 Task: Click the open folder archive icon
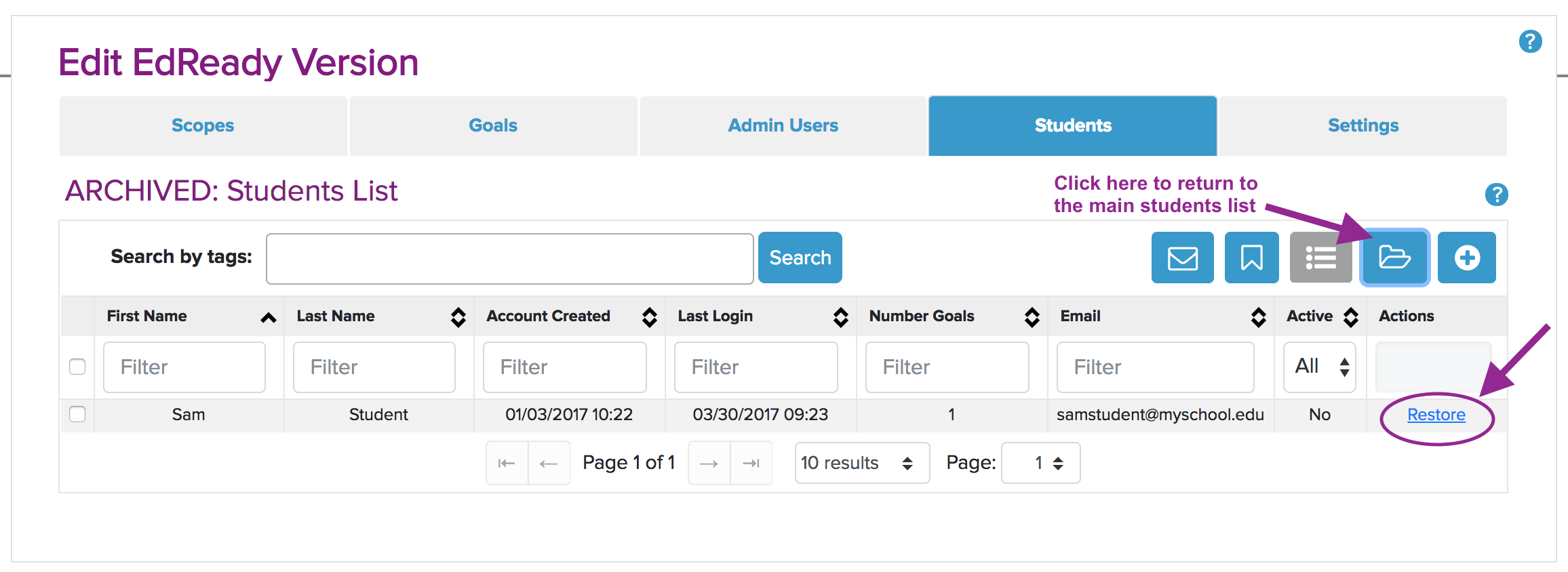[x=1395, y=258]
